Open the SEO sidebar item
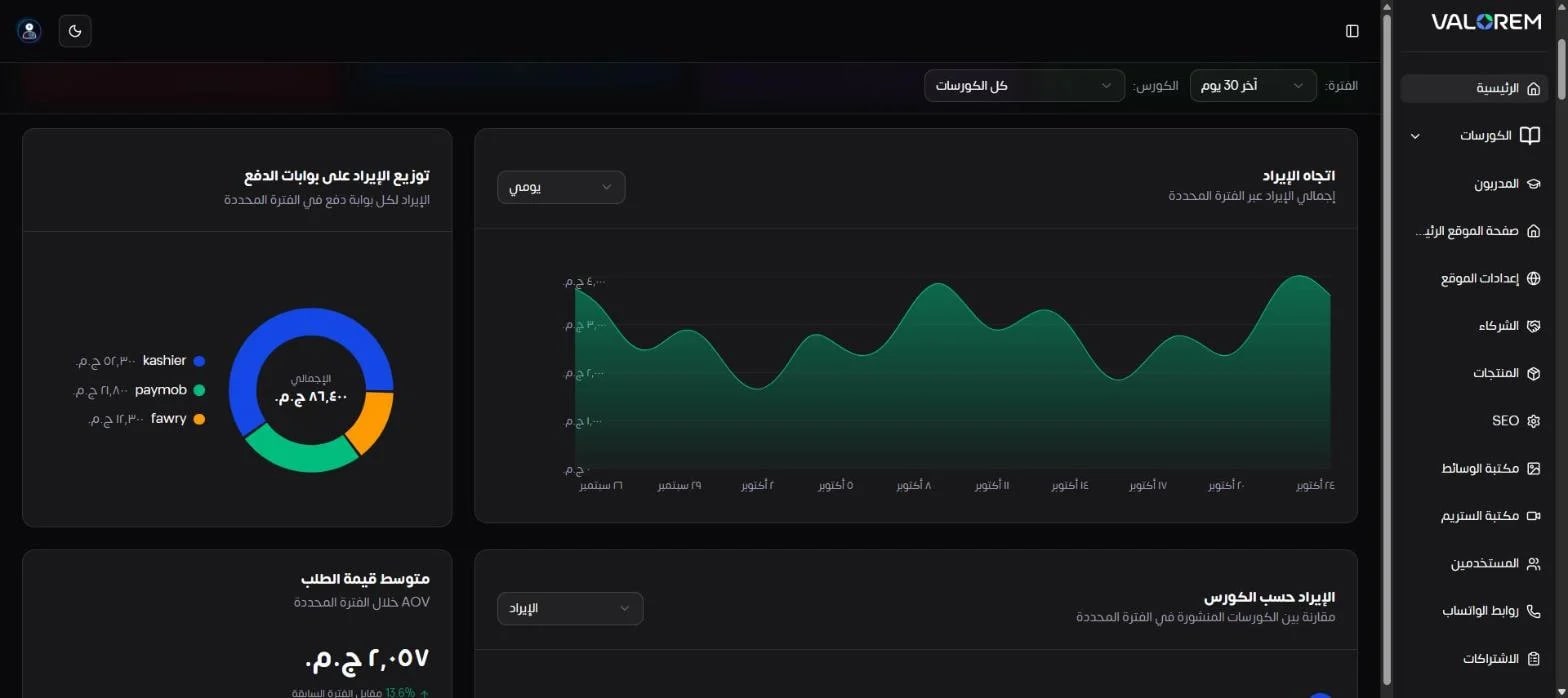 (1474, 421)
